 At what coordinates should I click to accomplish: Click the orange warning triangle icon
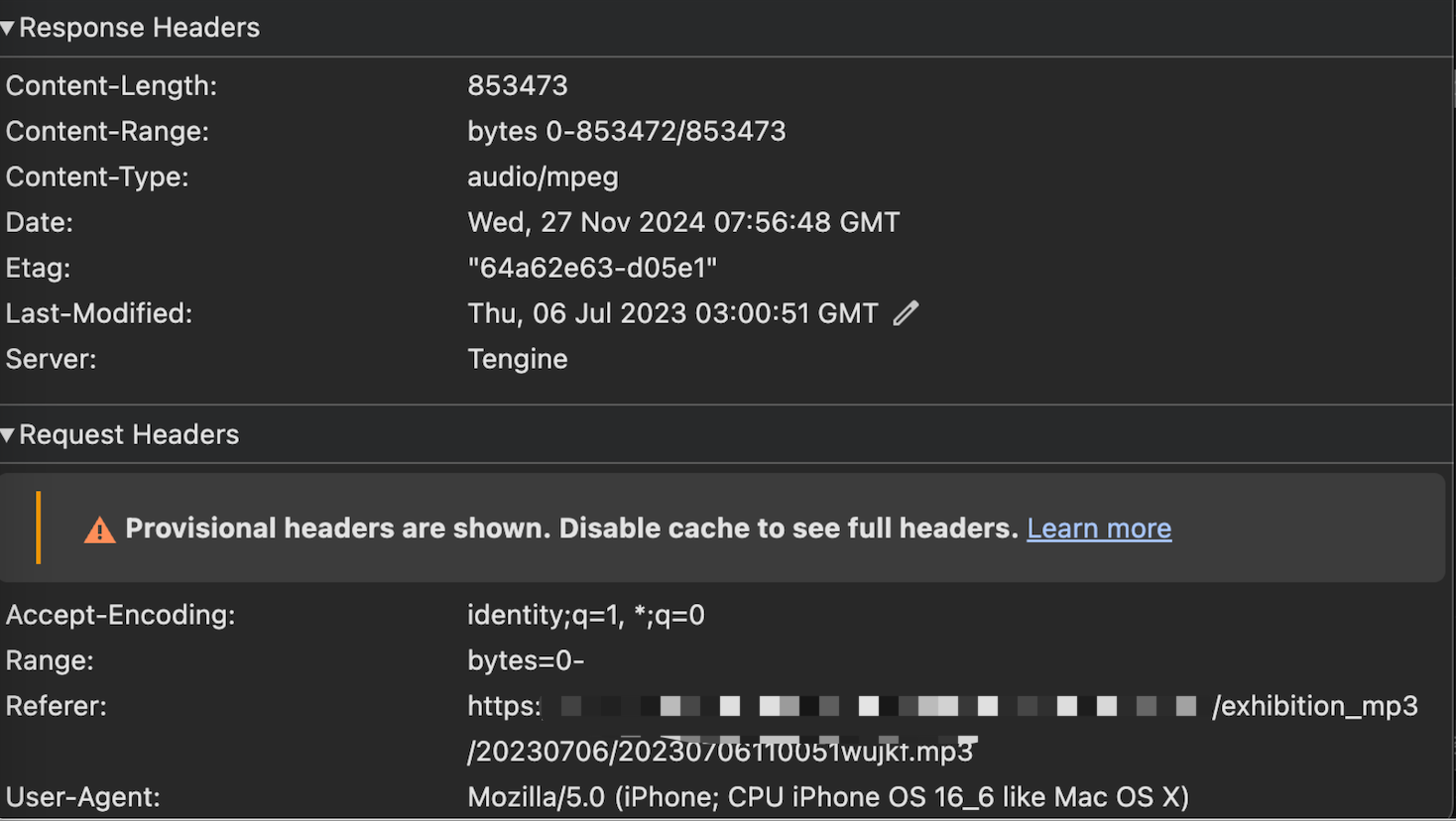pos(99,529)
